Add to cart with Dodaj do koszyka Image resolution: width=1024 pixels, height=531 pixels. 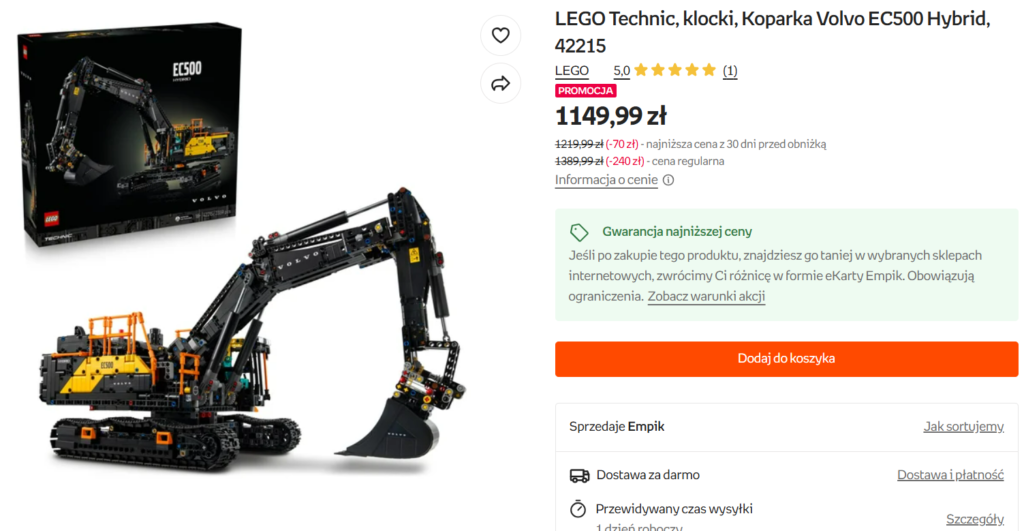point(786,359)
